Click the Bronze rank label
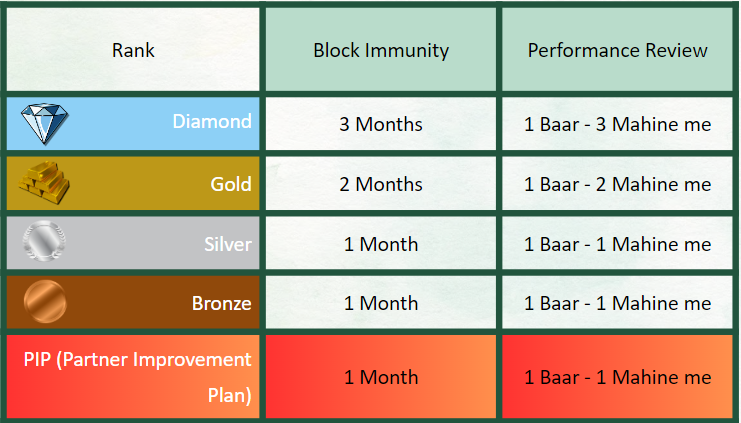The width and height of the screenshot is (741, 423). tap(221, 303)
